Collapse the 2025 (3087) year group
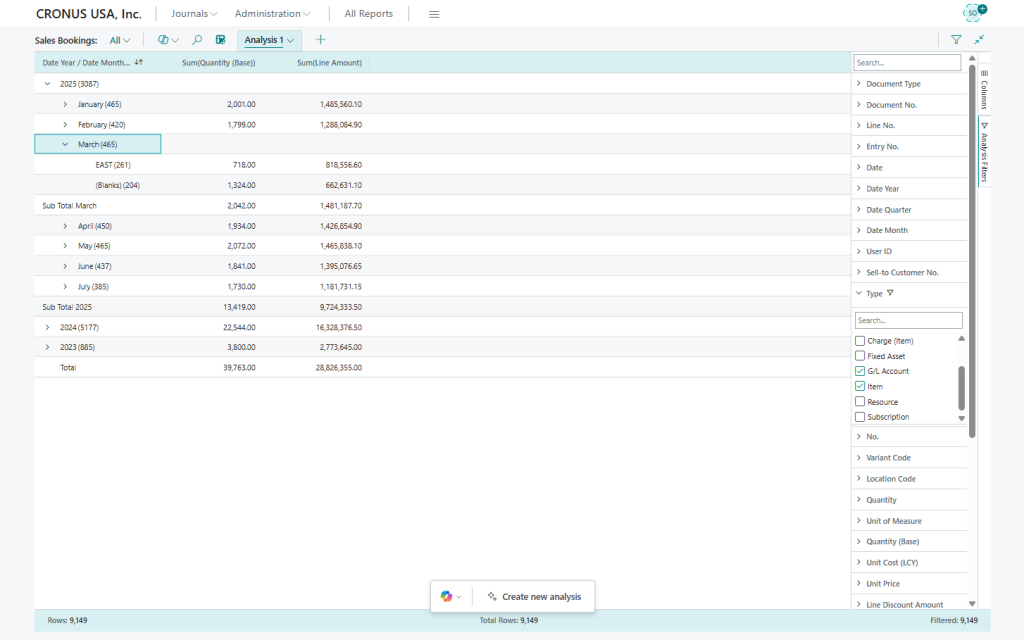The height and width of the screenshot is (640, 1024). (x=47, y=84)
